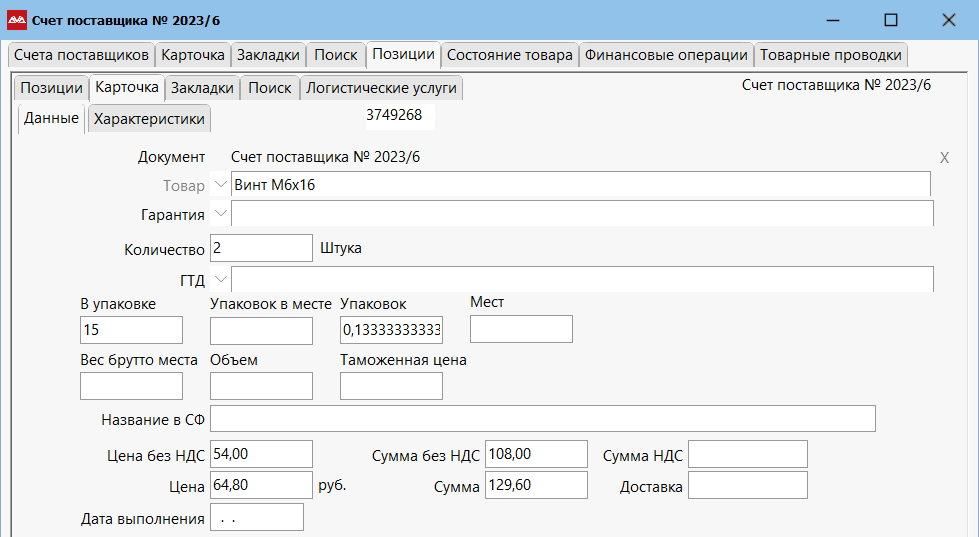This screenshot has width=979, height=537.
Task: Click the Название в СФ text field
Action: tap(542, 419)
